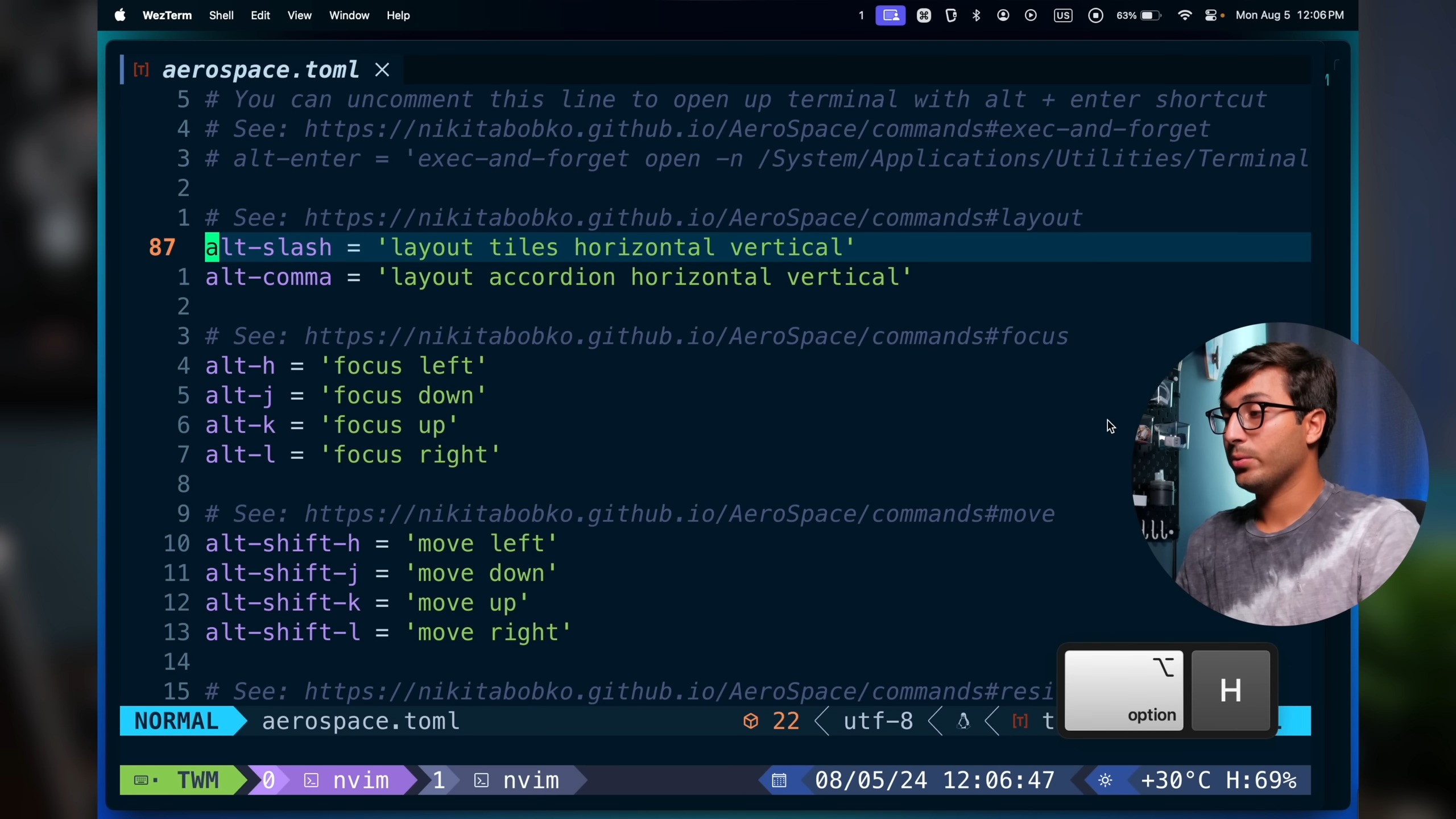Click the commands#layout documentation URL

[x=692, y=218]
